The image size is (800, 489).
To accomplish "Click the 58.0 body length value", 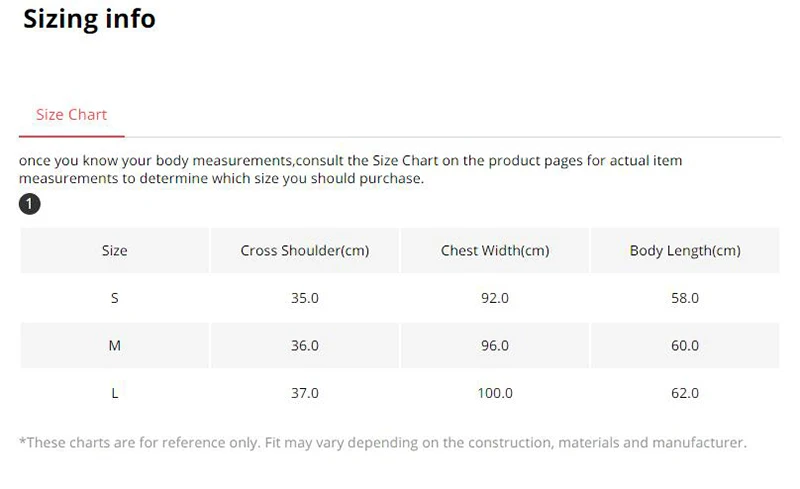I will pyautogui.click(x=685, y=298).
